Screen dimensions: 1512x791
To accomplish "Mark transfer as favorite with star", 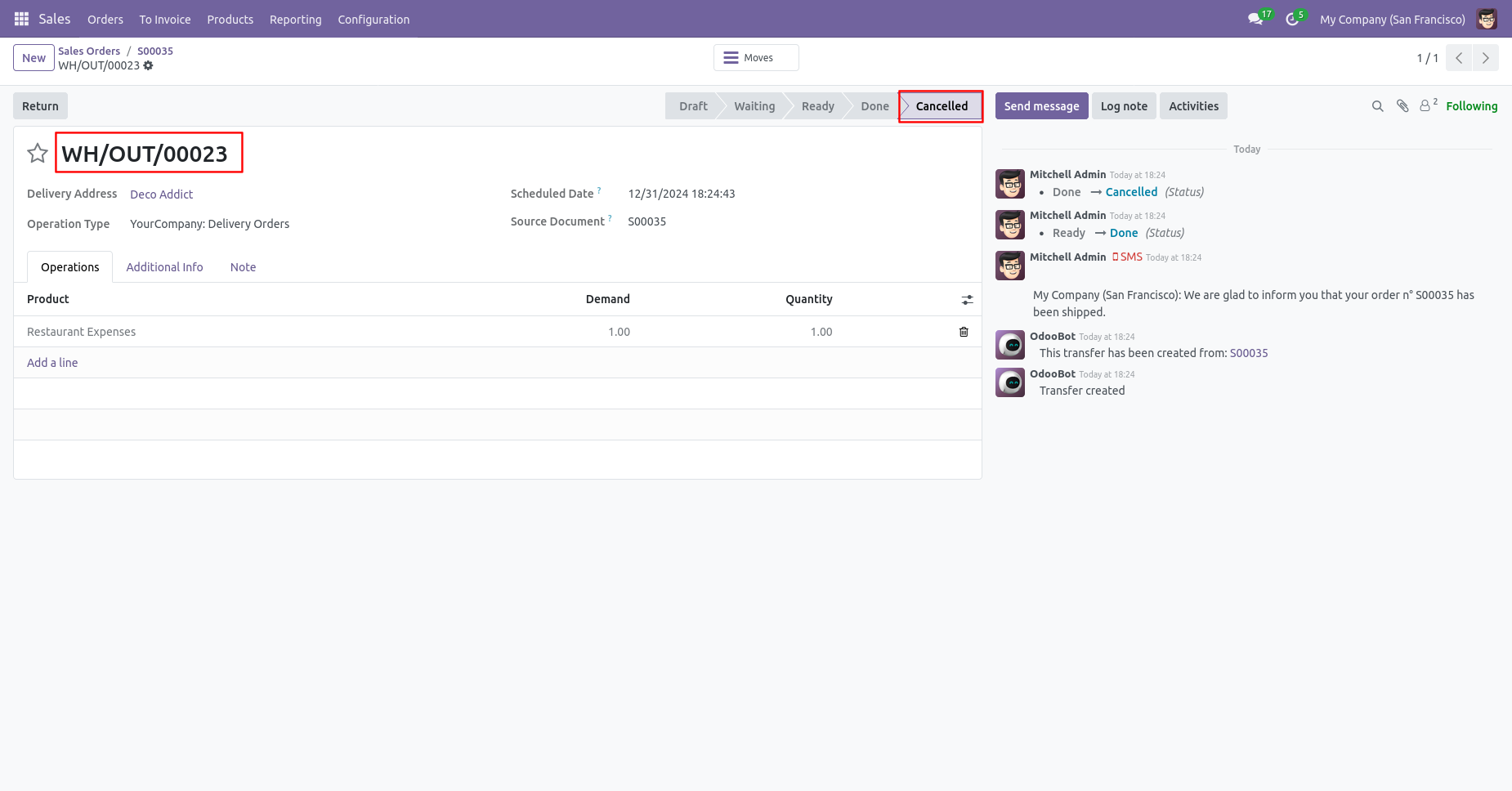I will [x=38, y=153].
